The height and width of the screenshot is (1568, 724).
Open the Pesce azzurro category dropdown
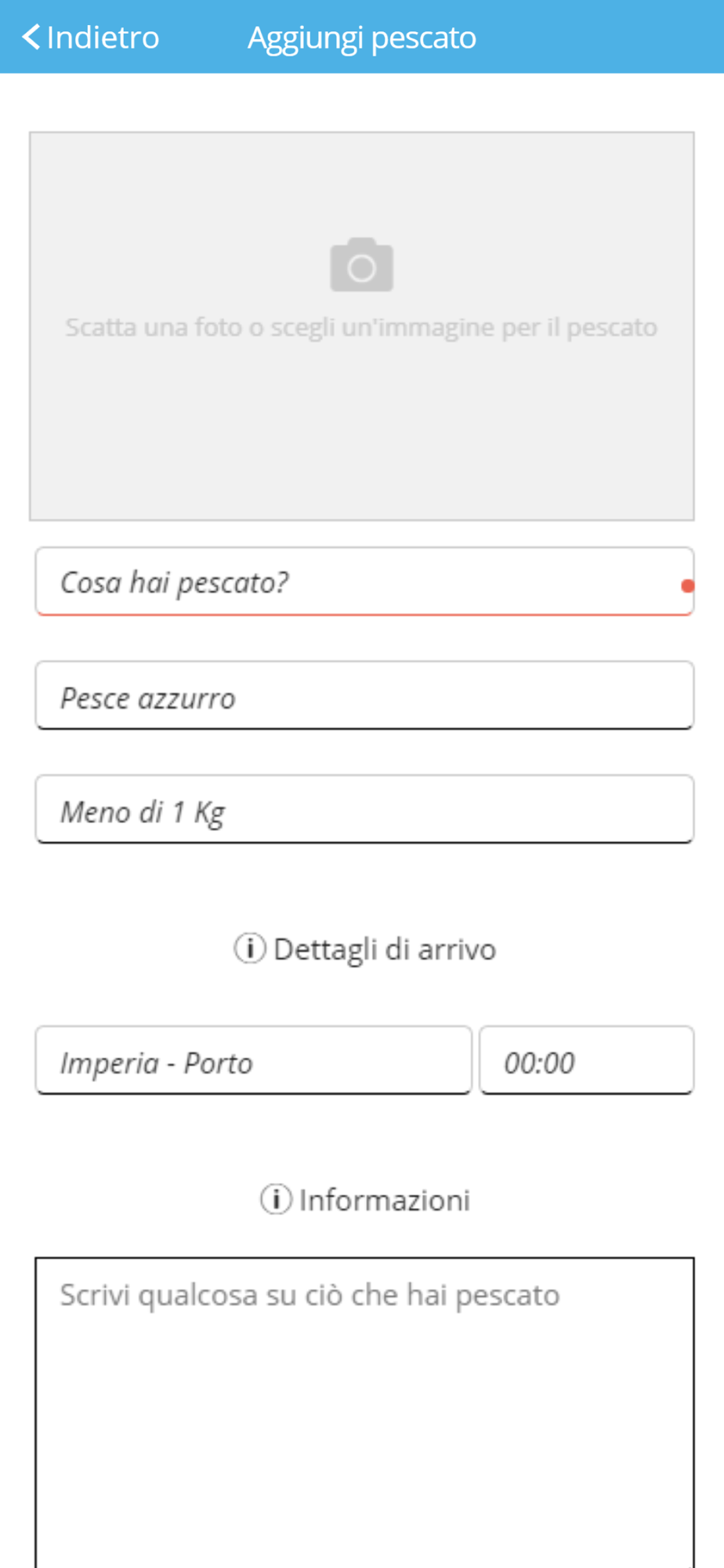pos(364,695)
